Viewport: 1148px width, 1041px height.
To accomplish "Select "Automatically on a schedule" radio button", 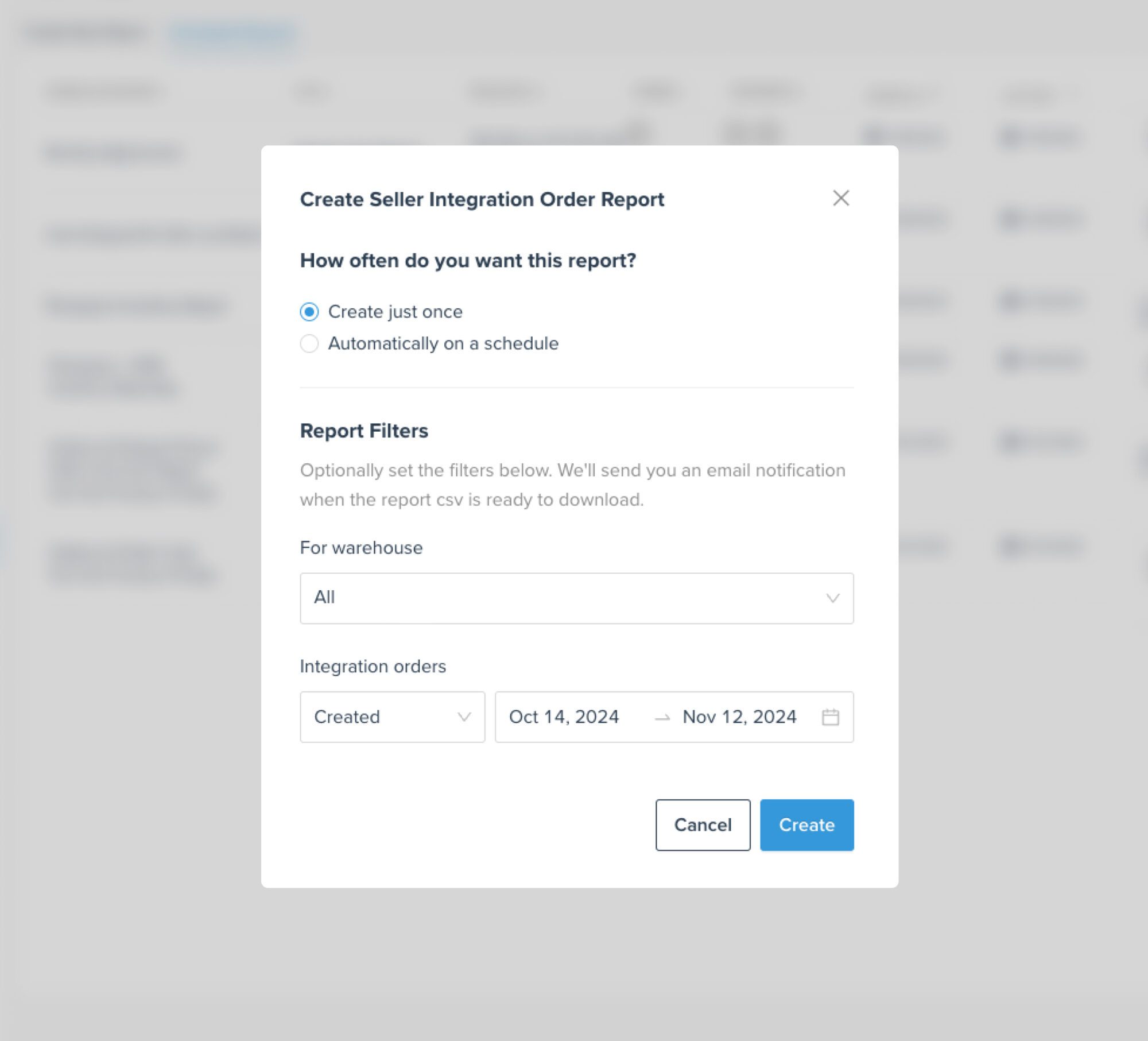I will [x=309, y=343].
